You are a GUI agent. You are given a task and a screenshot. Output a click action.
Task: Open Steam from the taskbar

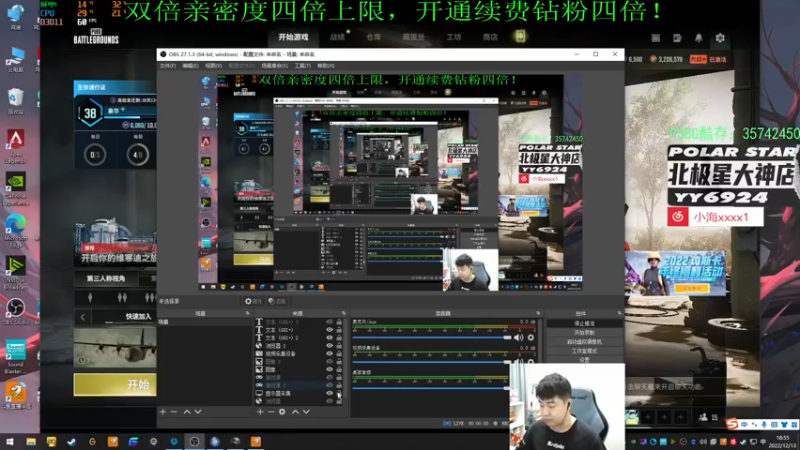tap(71, 441)
